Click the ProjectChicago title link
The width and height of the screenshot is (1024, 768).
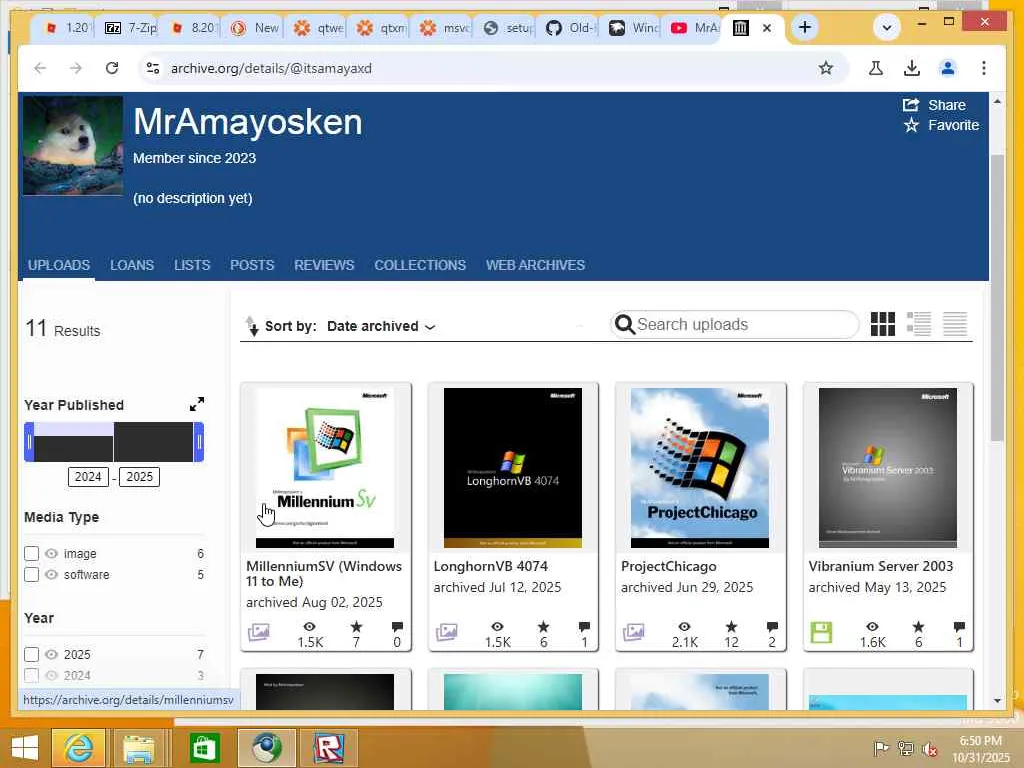click(669, 566)
